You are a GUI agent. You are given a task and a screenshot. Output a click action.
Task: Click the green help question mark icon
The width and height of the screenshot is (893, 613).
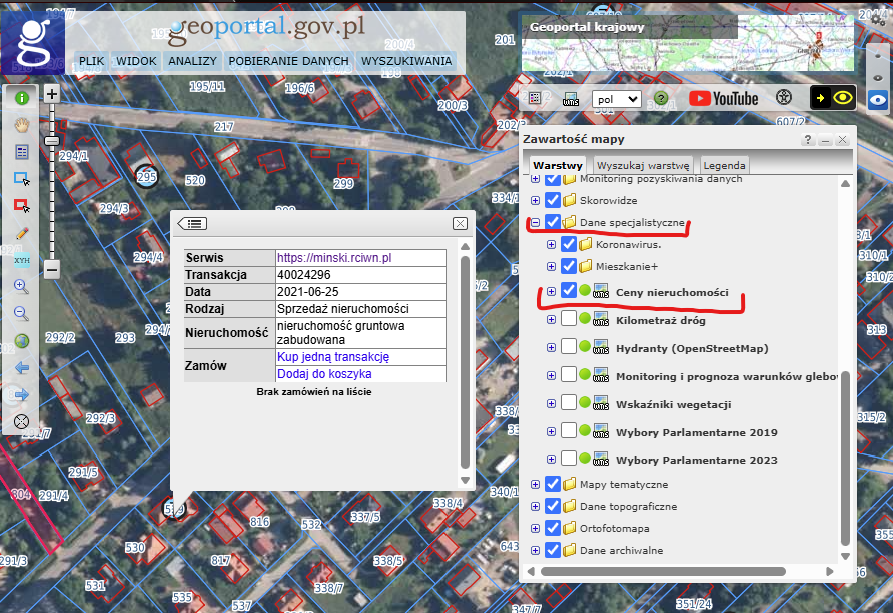660,99
